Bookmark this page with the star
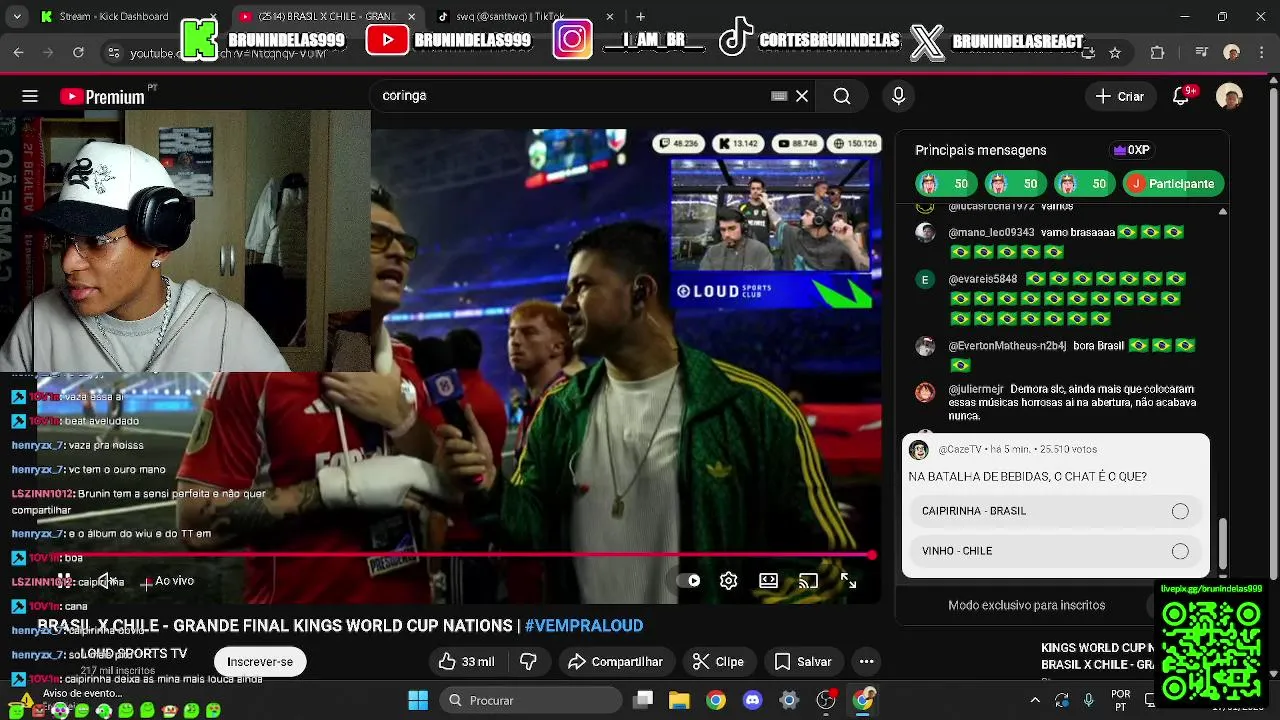This screenshot has width=1280, height=720. click(1115, 53)
